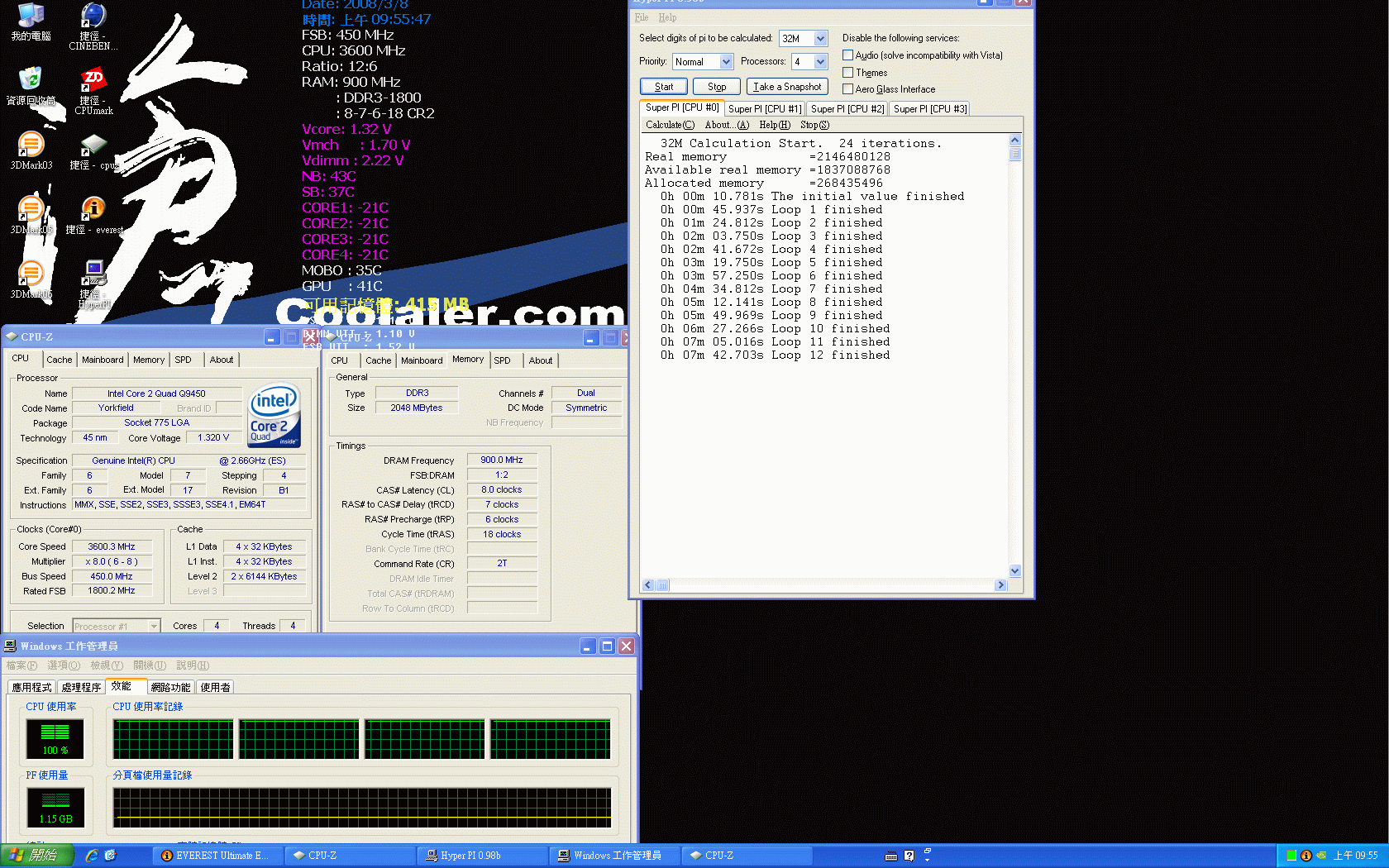Image resolution: width=1389 pixels, height=868 pixels.
Task: Click the Super PI horizontal scroll-right arrow
Action: pyautogui.click(x=1001, y=585)
